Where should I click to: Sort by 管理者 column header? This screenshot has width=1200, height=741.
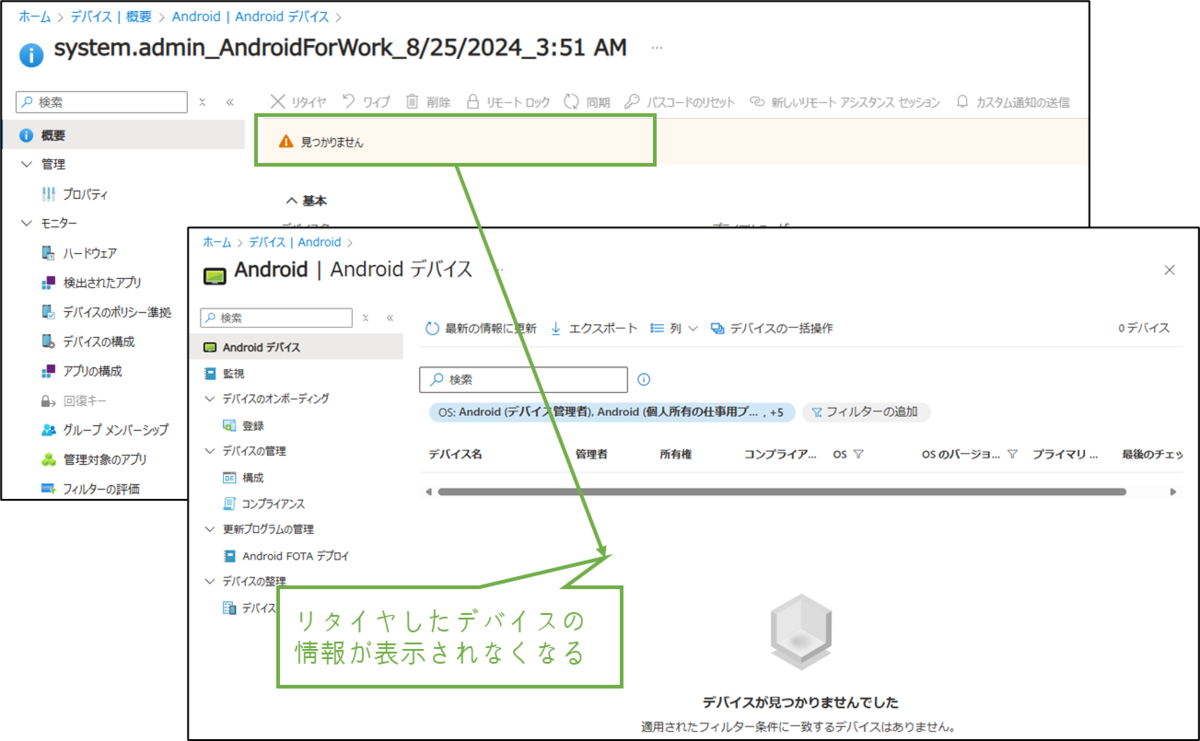point(591,454)
